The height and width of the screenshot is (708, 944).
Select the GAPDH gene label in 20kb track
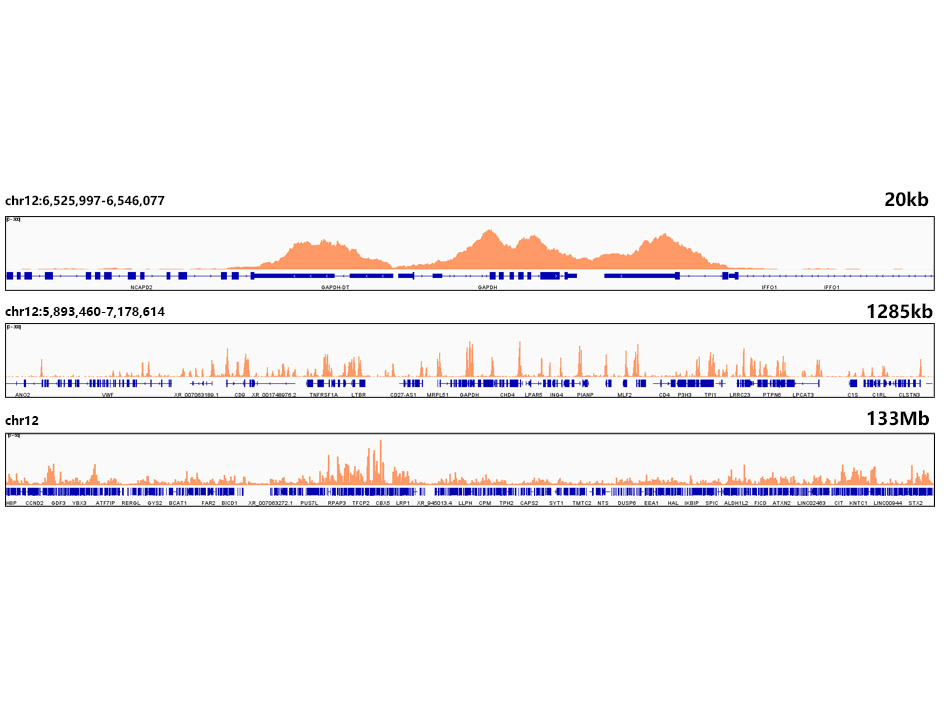(x=487, y=287)
